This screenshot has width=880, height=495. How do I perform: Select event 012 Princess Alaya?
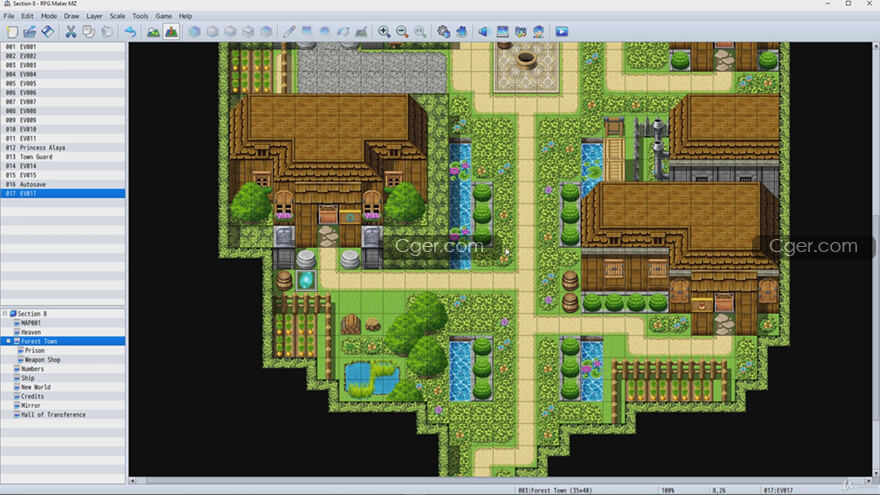click(x=63, y=148)
